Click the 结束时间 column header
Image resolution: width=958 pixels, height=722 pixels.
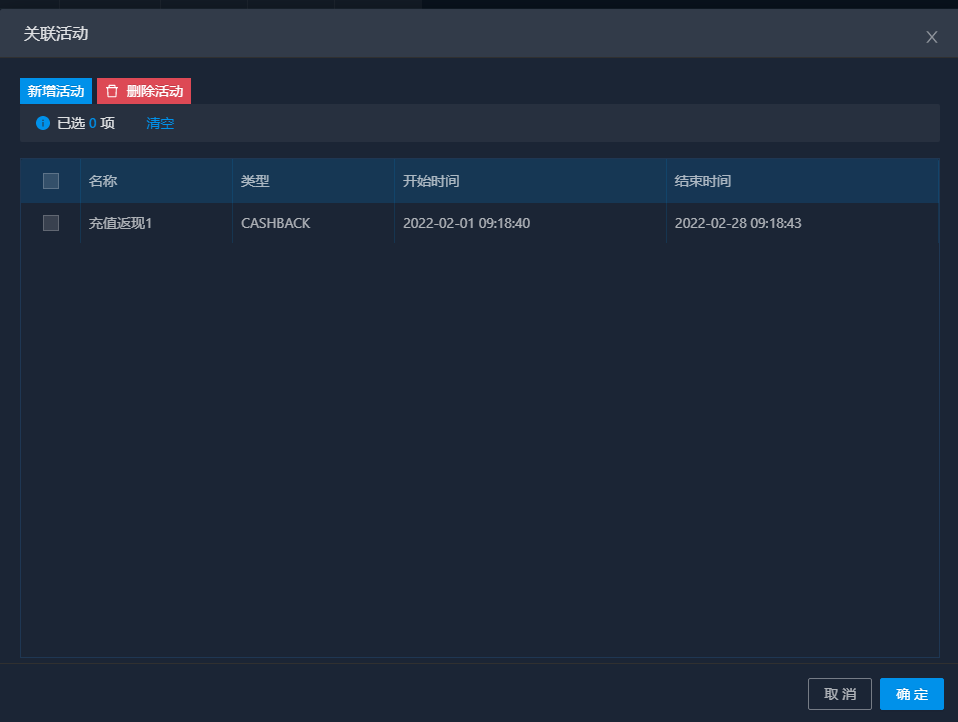(703, 181)
